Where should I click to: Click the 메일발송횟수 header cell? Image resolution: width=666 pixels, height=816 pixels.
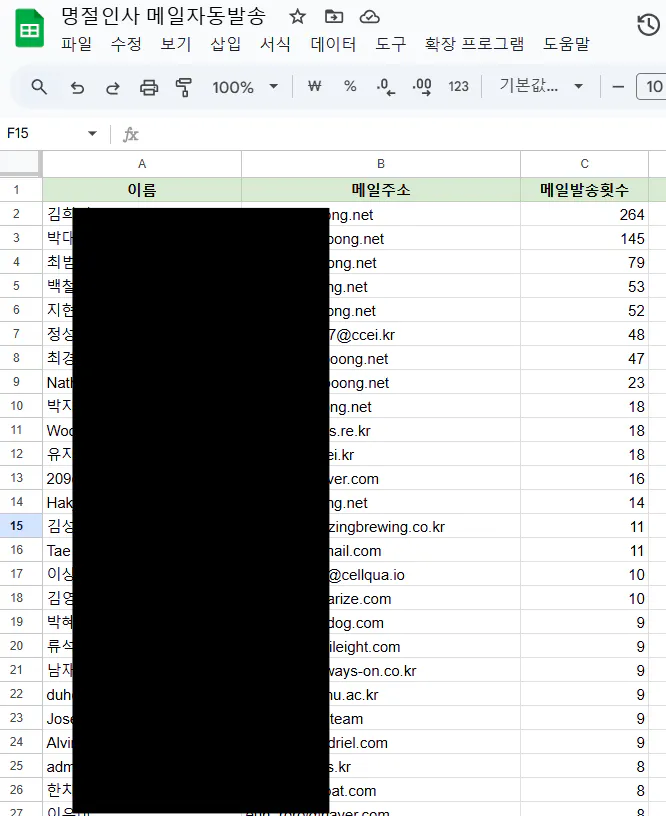584,189
